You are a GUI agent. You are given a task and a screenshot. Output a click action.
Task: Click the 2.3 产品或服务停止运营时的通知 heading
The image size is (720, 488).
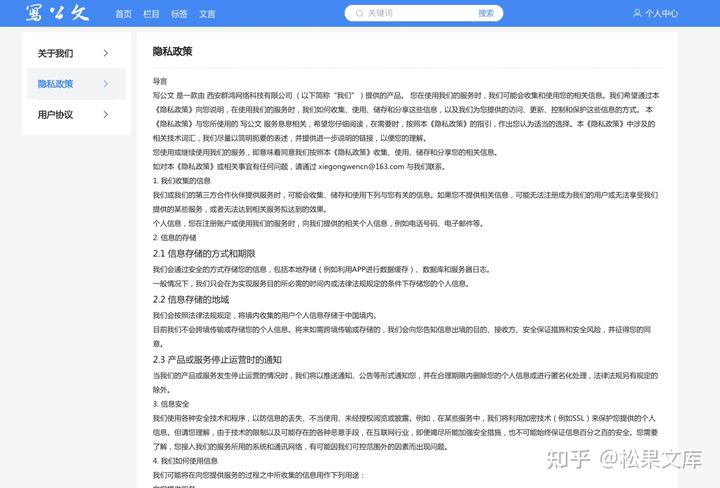click(217, 359)
